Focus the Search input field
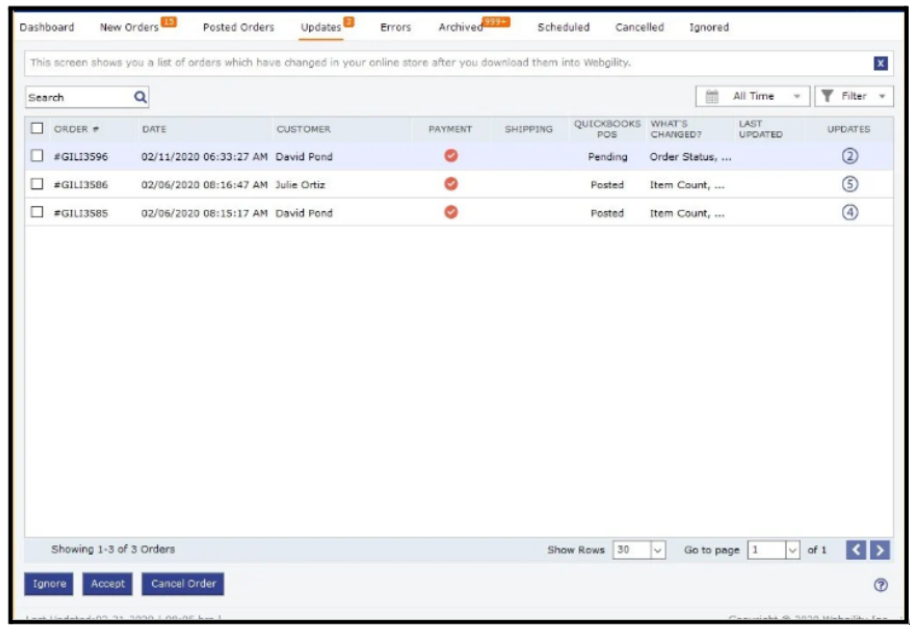910x625 pixels. tap(78, 97)
